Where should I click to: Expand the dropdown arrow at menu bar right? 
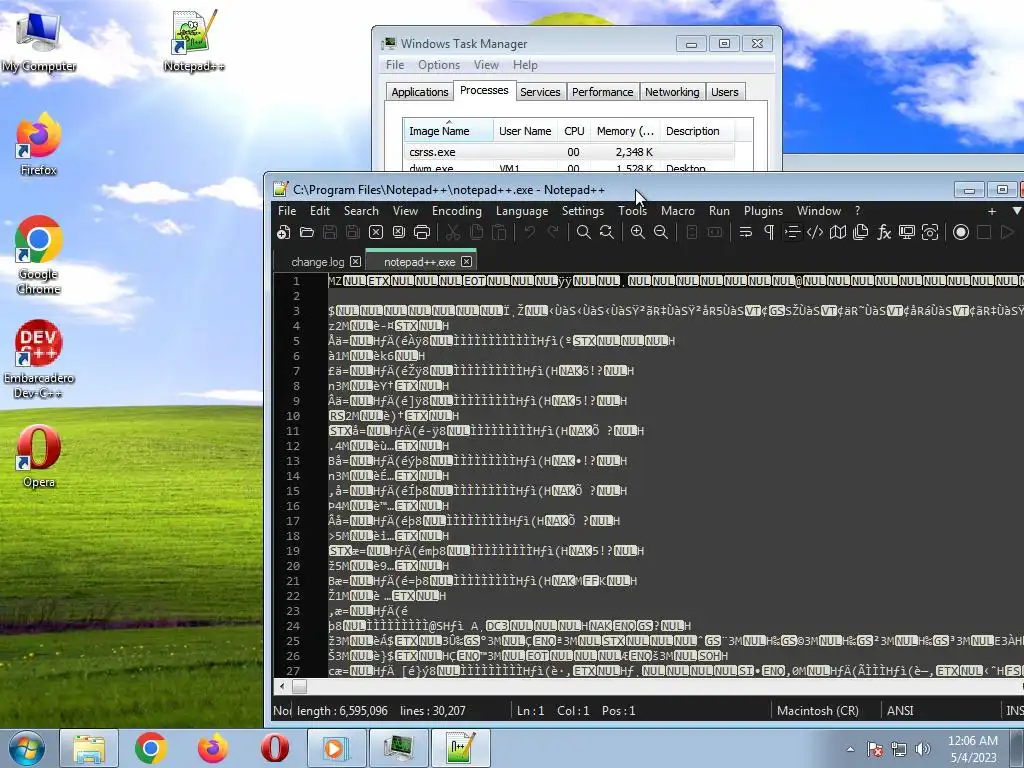point(1016,211)
